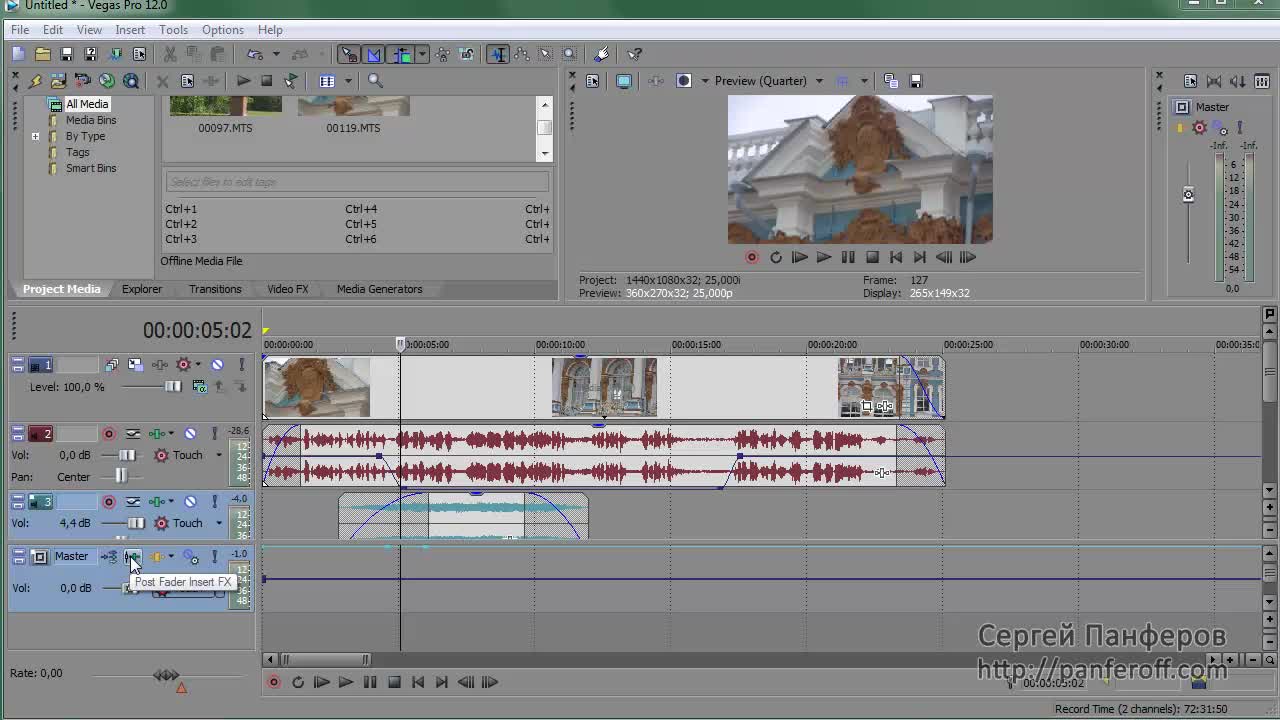The image size is (1280, 720).
Task: Expand the By Type media bin node
Action: [x=35, y=136]
